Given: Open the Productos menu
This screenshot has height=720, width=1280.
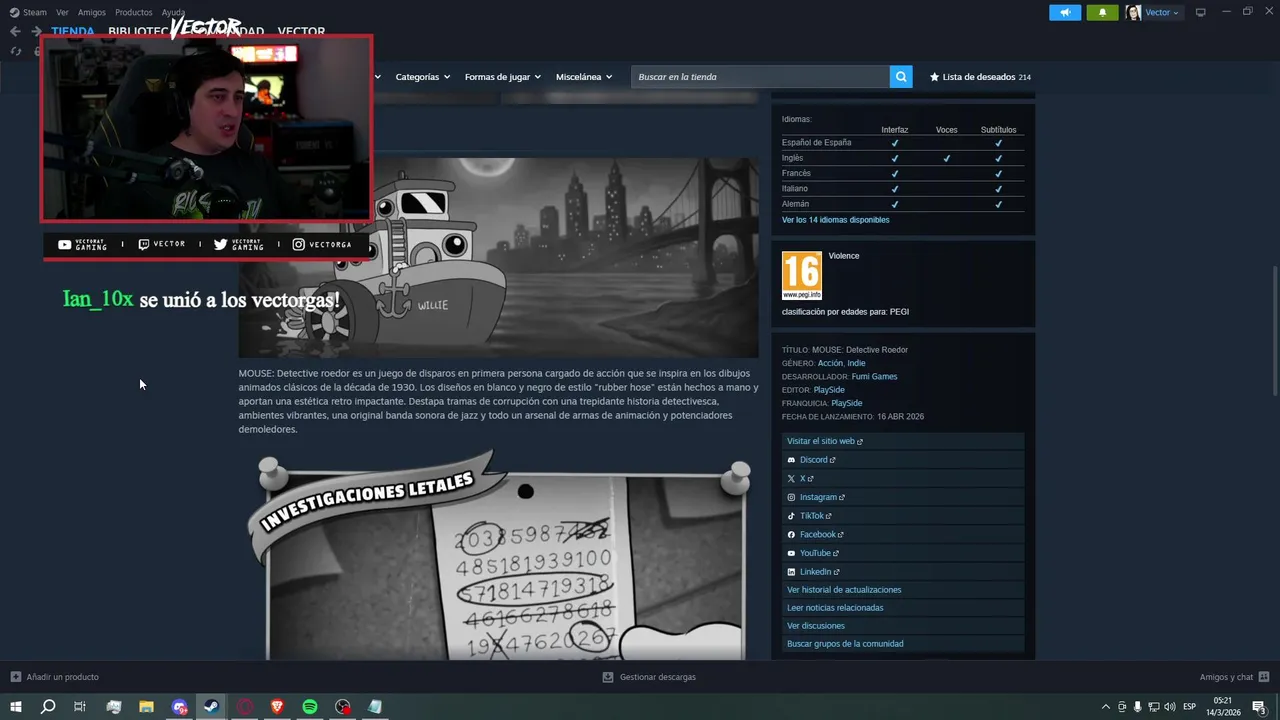Looking at the screenshot, I should pos(133,12).
